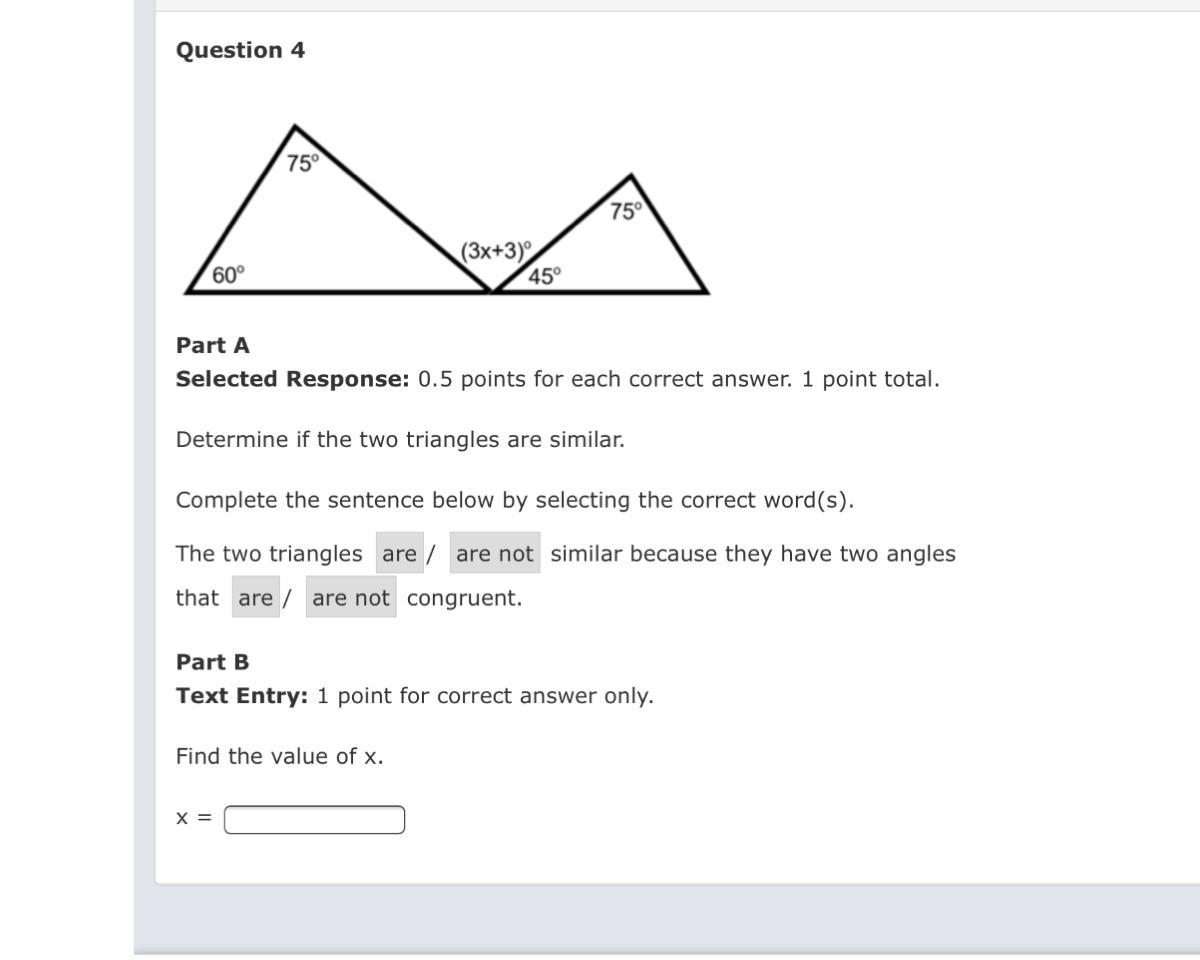Click the 45° angle label
The height and width of the screenshot is (960, 1200).
tap(545, 277)
